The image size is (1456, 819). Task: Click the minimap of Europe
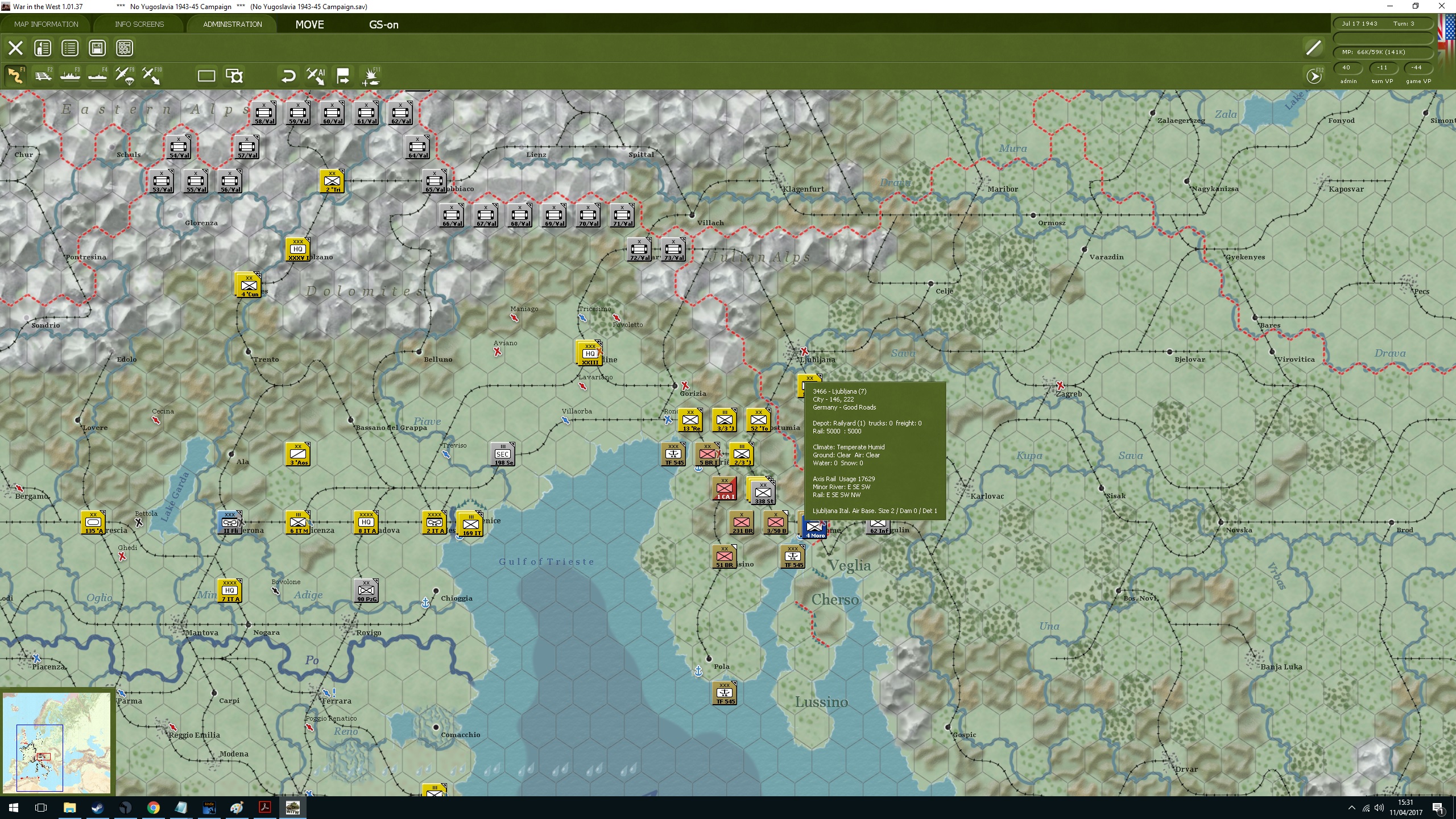(57, 742)
